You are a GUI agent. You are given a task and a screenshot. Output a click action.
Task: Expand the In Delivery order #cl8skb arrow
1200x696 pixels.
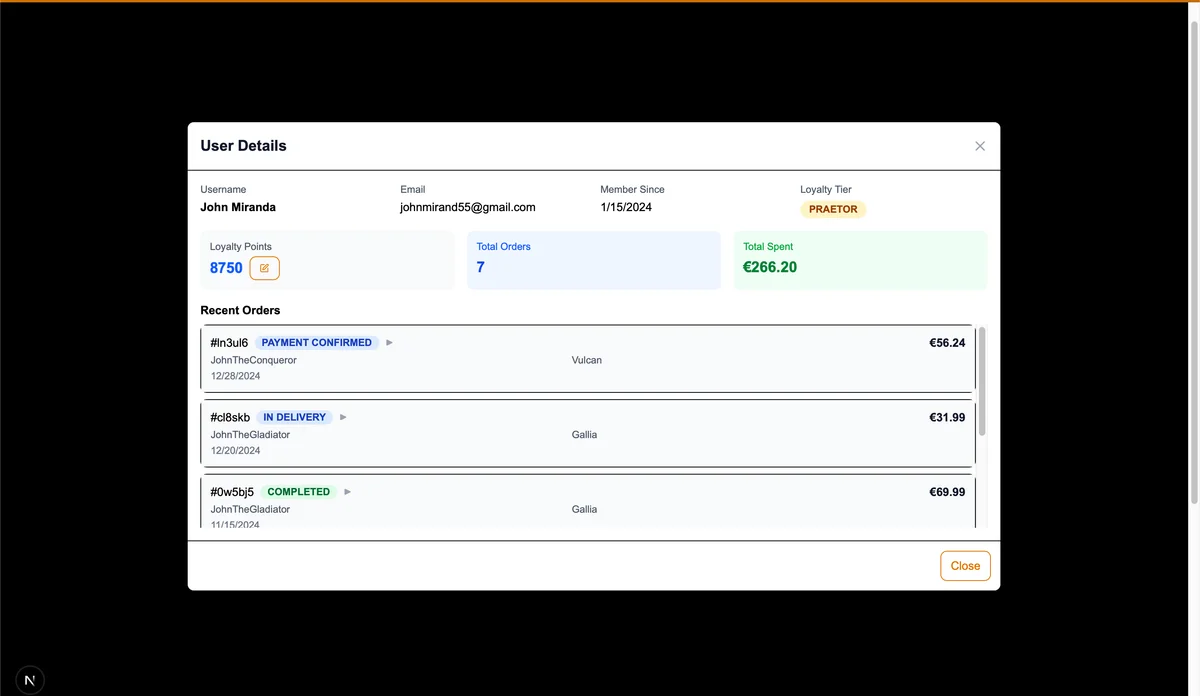[343, 417]
